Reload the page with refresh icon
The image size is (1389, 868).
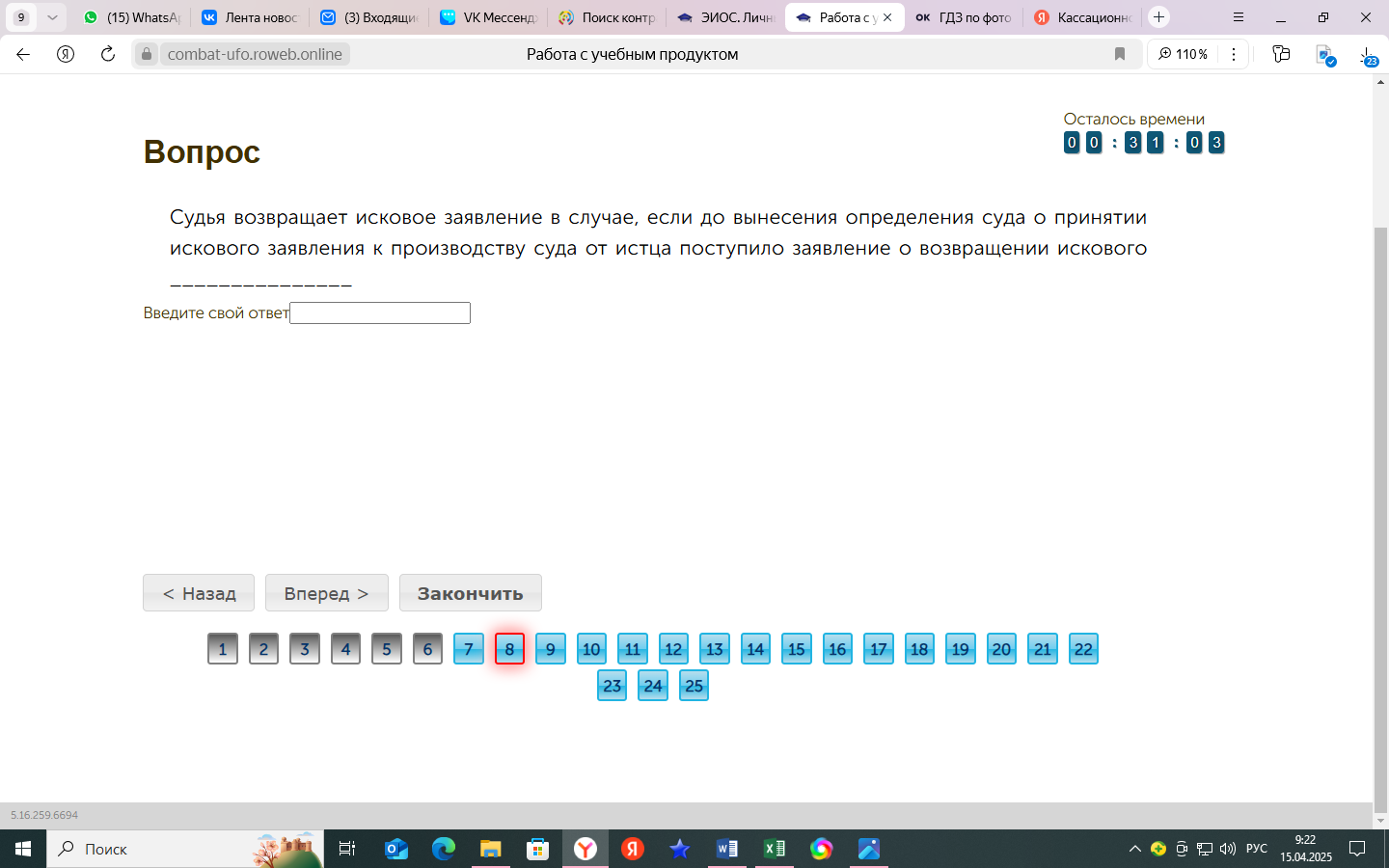point(108,54)
